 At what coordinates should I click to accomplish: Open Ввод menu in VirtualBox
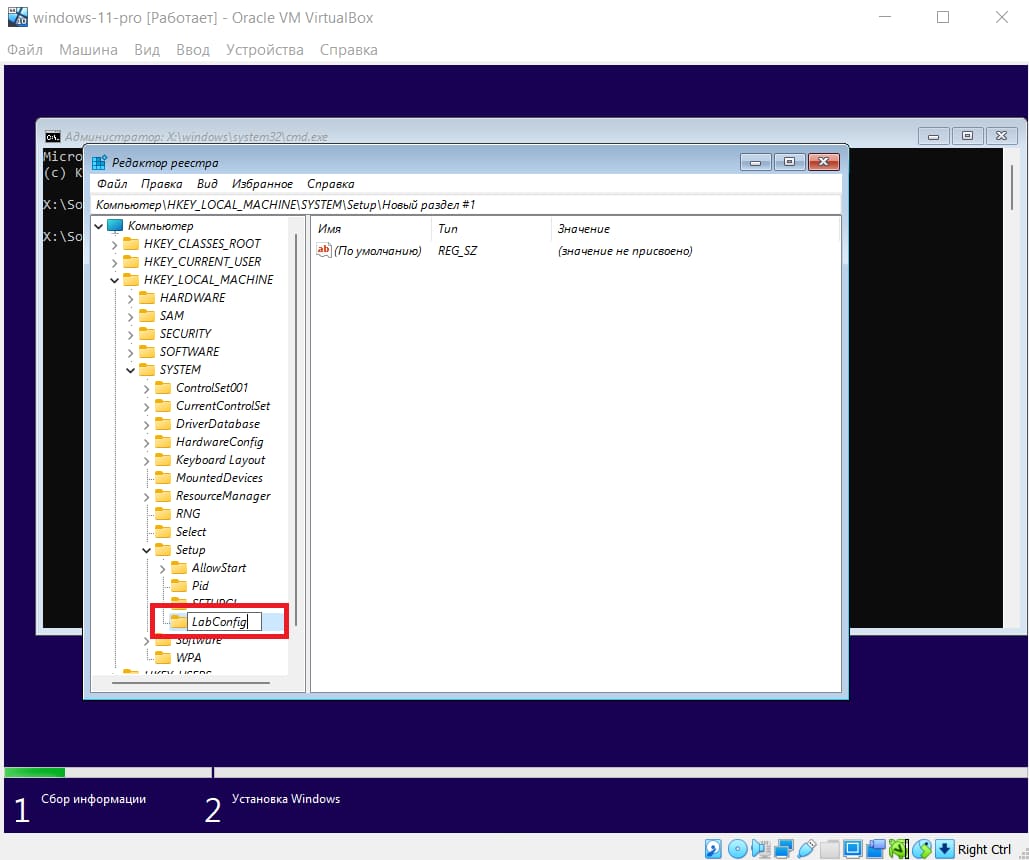tap(192, 50)
